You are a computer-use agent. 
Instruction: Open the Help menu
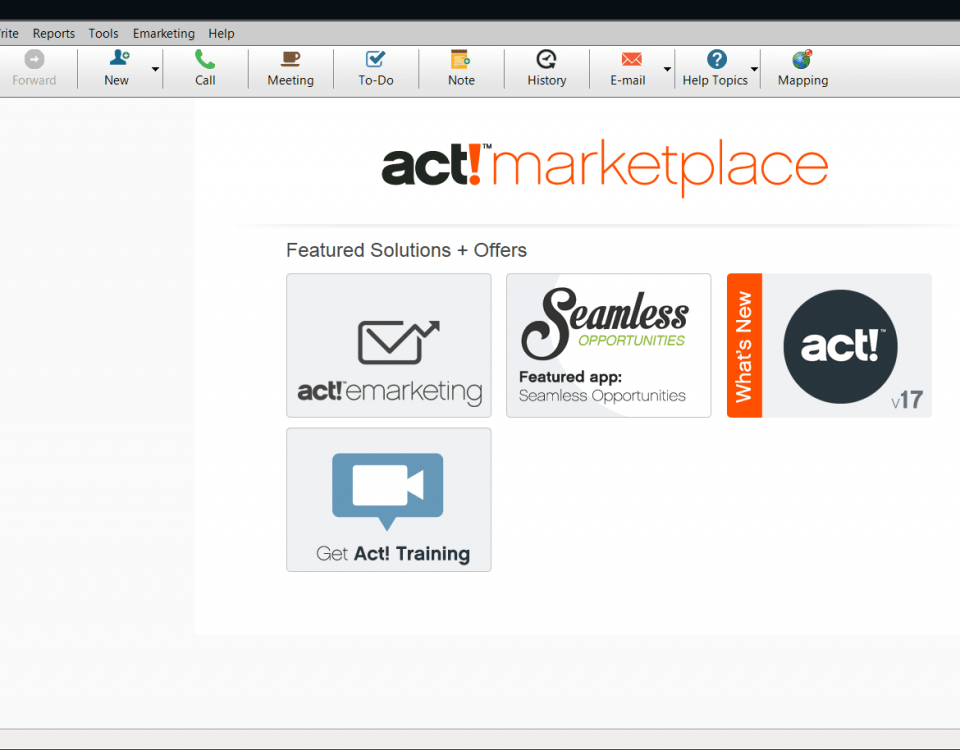[x=221, y=34]
